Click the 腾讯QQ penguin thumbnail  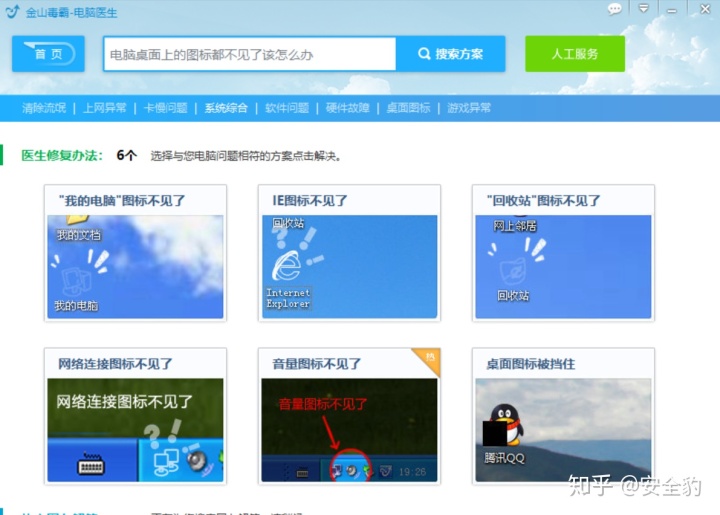563,430
